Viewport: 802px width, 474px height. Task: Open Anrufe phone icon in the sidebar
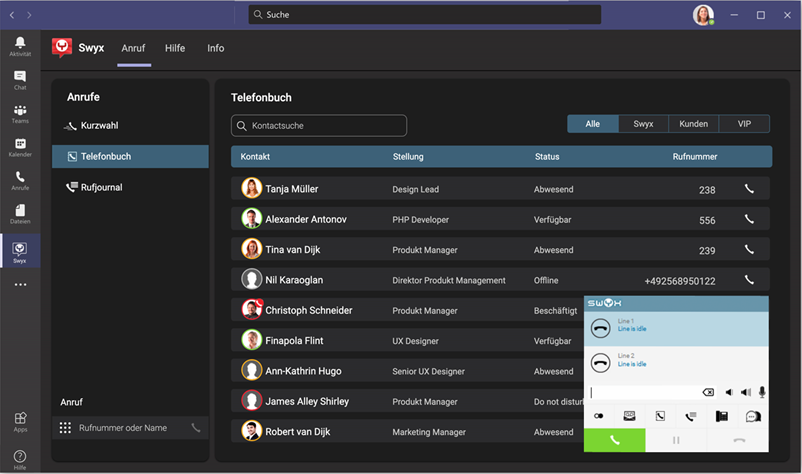tap(20, 180)
